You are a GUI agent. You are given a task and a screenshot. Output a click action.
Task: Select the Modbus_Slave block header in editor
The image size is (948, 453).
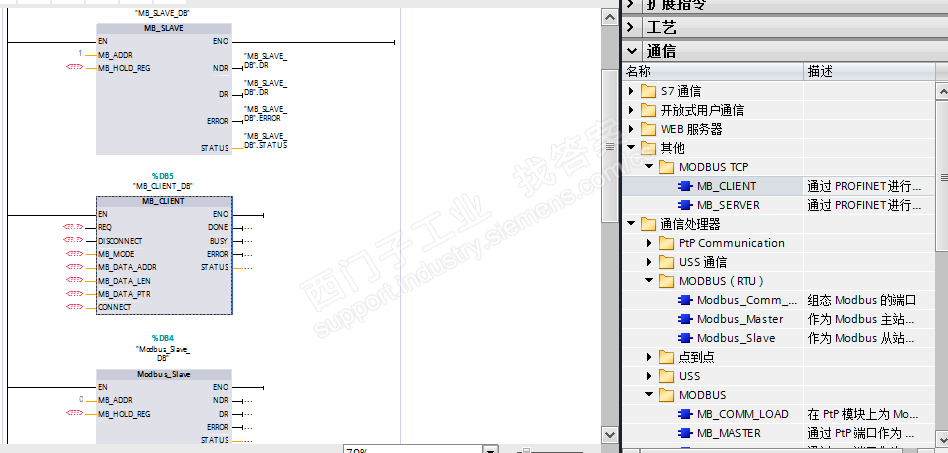pos(164,374)
